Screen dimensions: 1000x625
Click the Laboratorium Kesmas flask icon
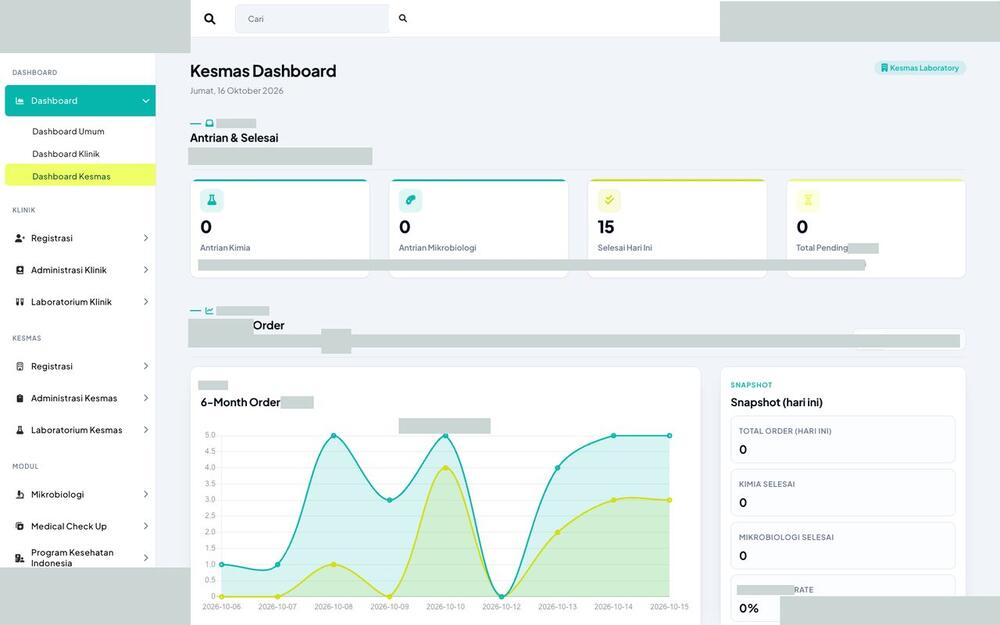[x=20, y=430]
